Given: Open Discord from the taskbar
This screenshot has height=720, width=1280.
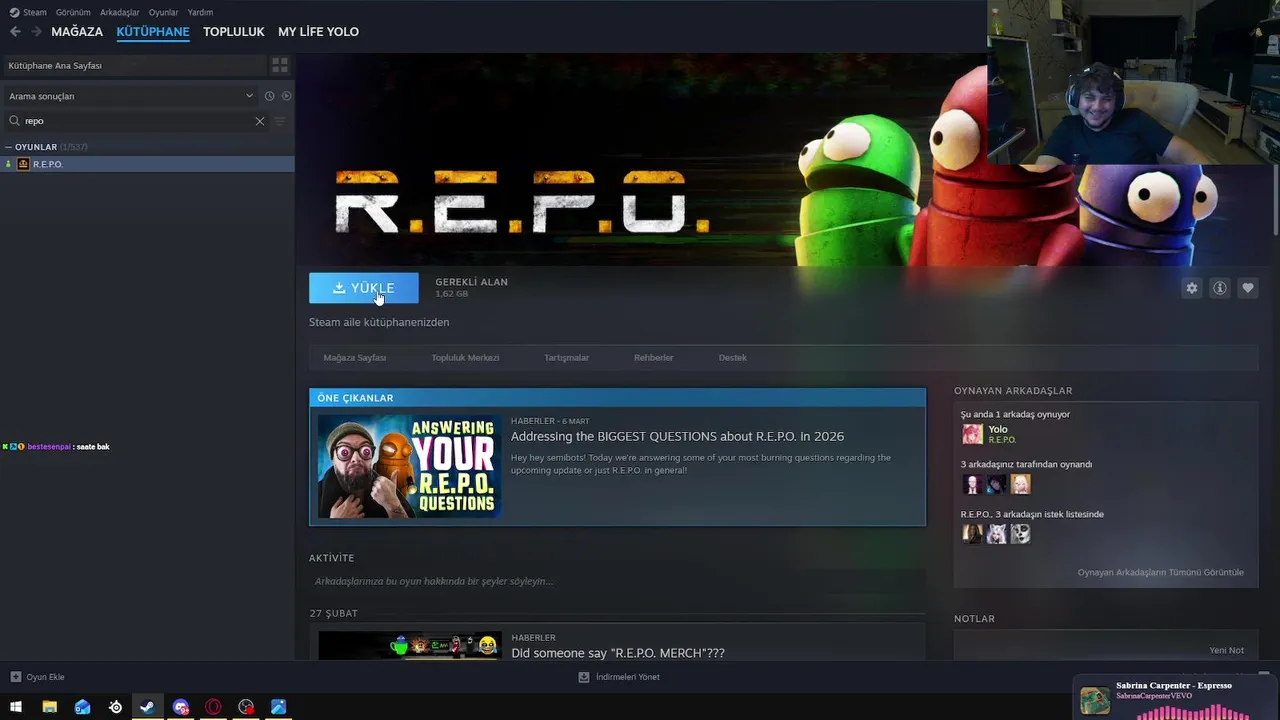Looking at the screenshot, I should click(x=180, y=707).
